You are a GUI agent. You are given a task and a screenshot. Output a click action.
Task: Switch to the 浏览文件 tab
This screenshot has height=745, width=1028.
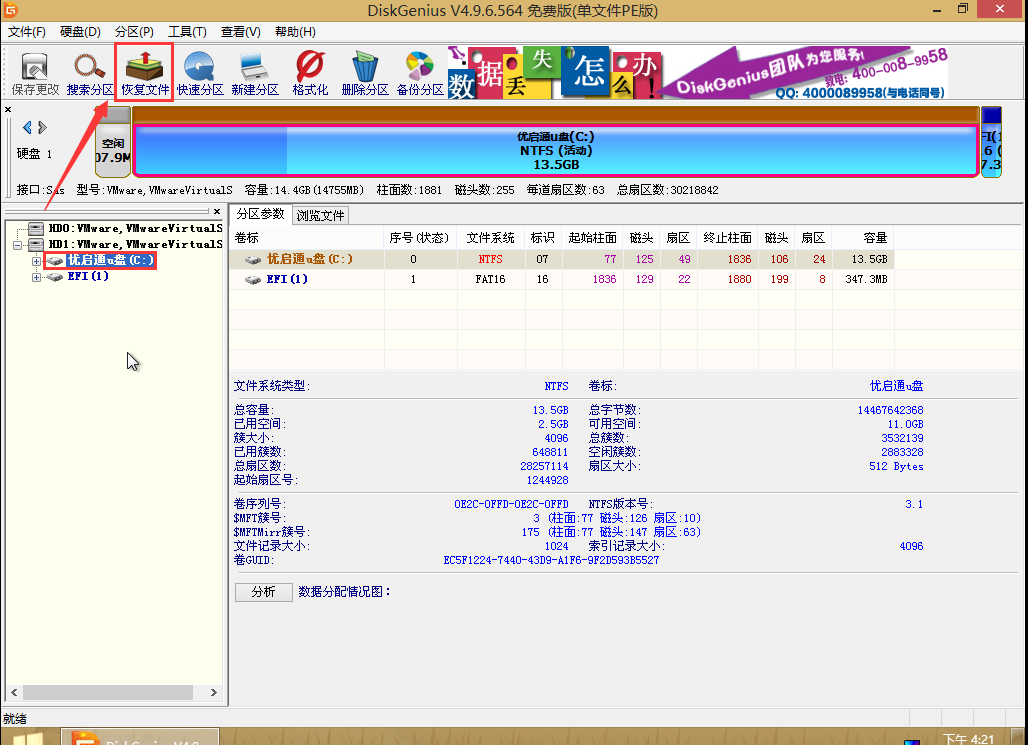(x=320, y=215)
